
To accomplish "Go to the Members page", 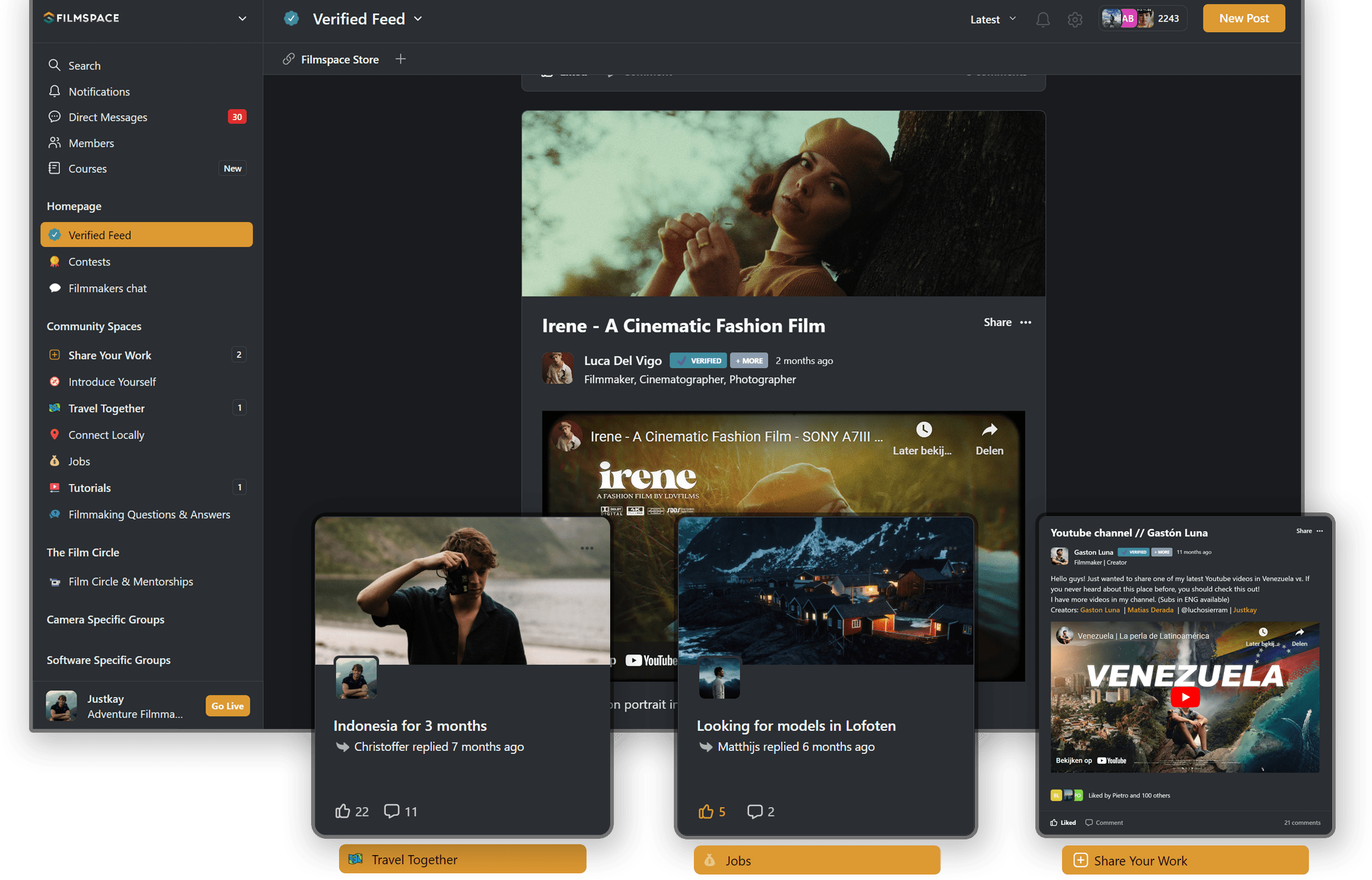I will tap(146, 143).
